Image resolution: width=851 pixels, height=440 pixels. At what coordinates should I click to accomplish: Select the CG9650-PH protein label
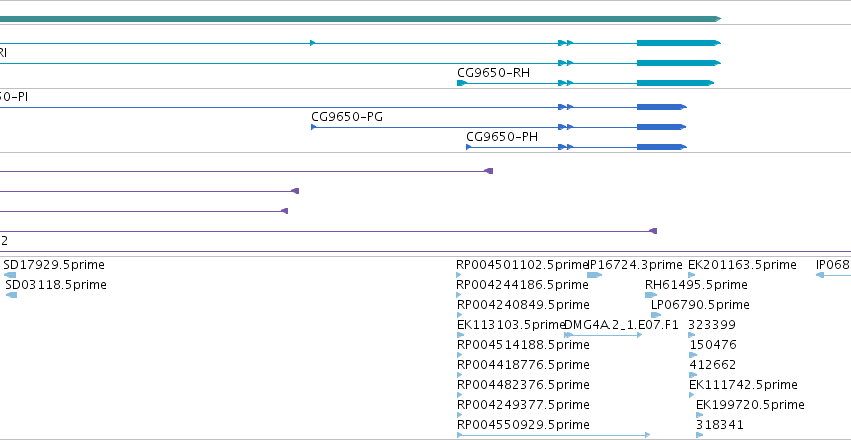point(502,137)
